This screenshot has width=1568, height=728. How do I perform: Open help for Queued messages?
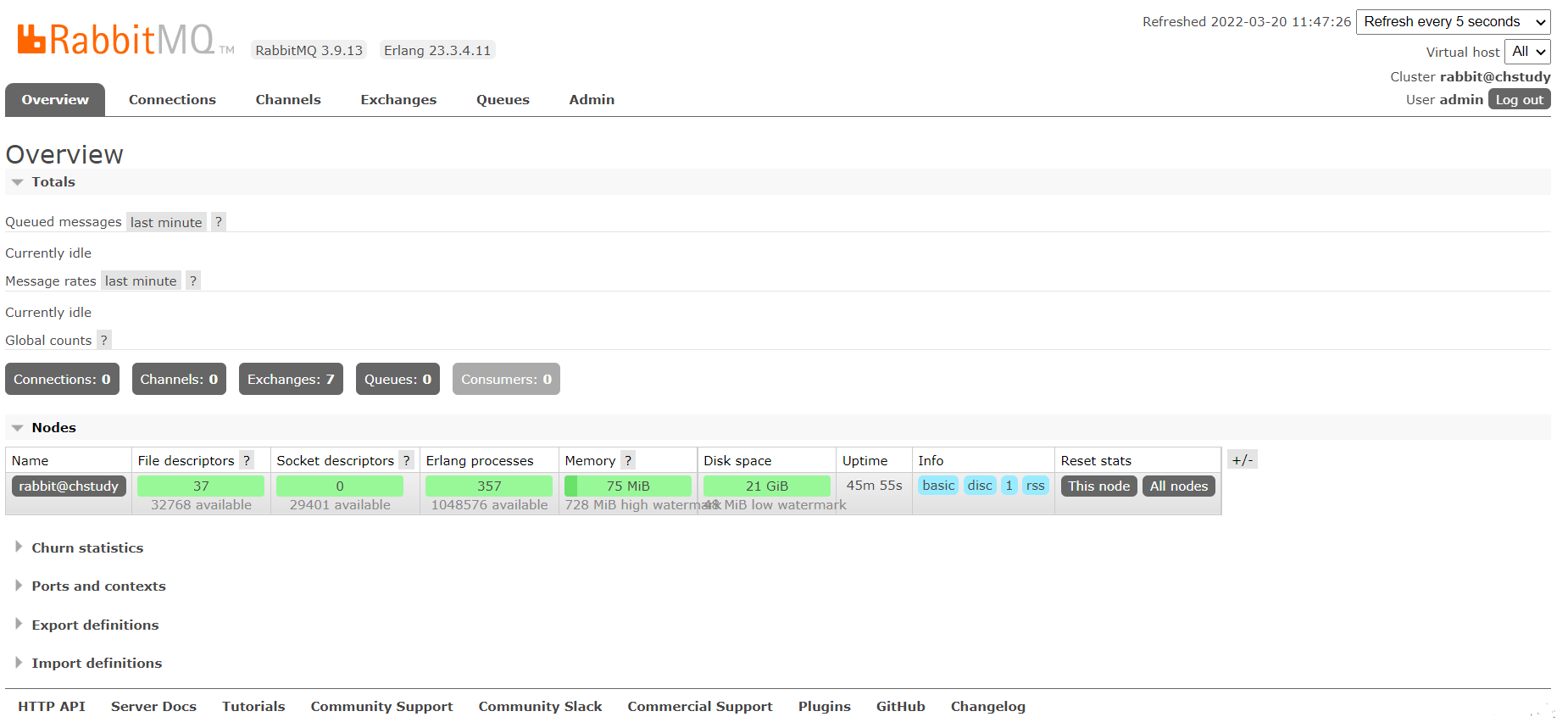click(x=219, y=222)
